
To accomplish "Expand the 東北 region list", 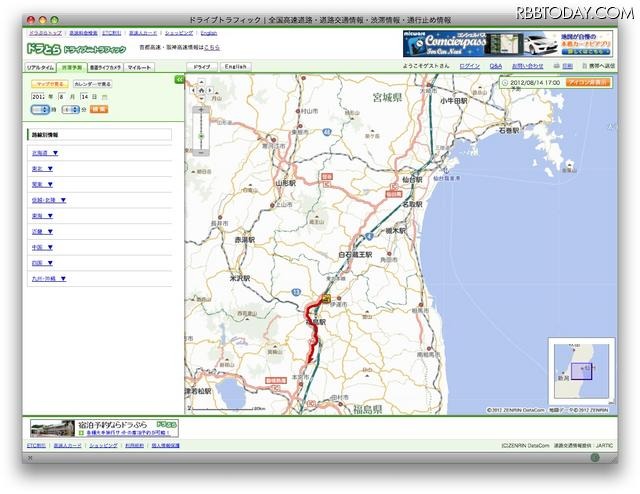I will click(x=41, y=168).
